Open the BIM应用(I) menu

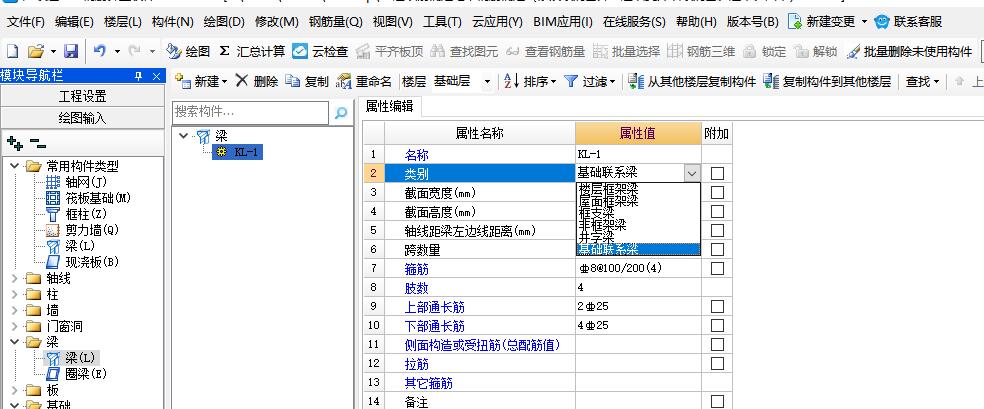[x=563, y=22]
